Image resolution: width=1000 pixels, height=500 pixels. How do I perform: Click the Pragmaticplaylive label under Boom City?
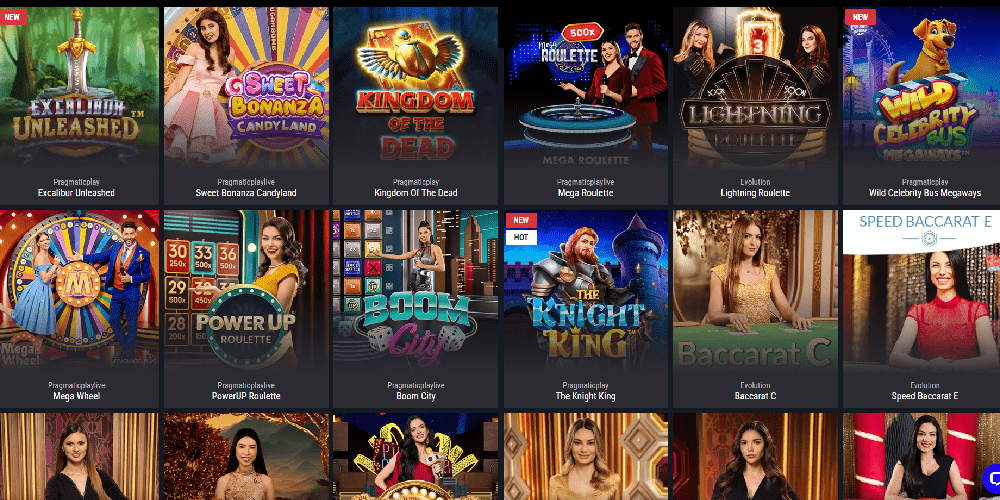click(415, 386)
